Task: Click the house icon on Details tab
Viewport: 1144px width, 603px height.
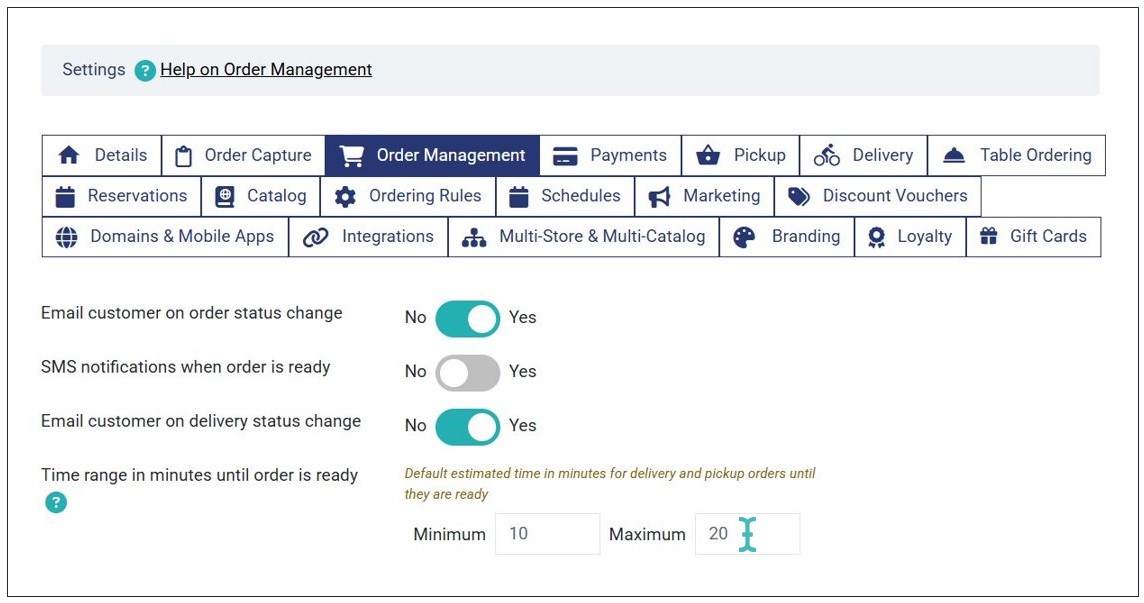Action: tap(69, 156)
